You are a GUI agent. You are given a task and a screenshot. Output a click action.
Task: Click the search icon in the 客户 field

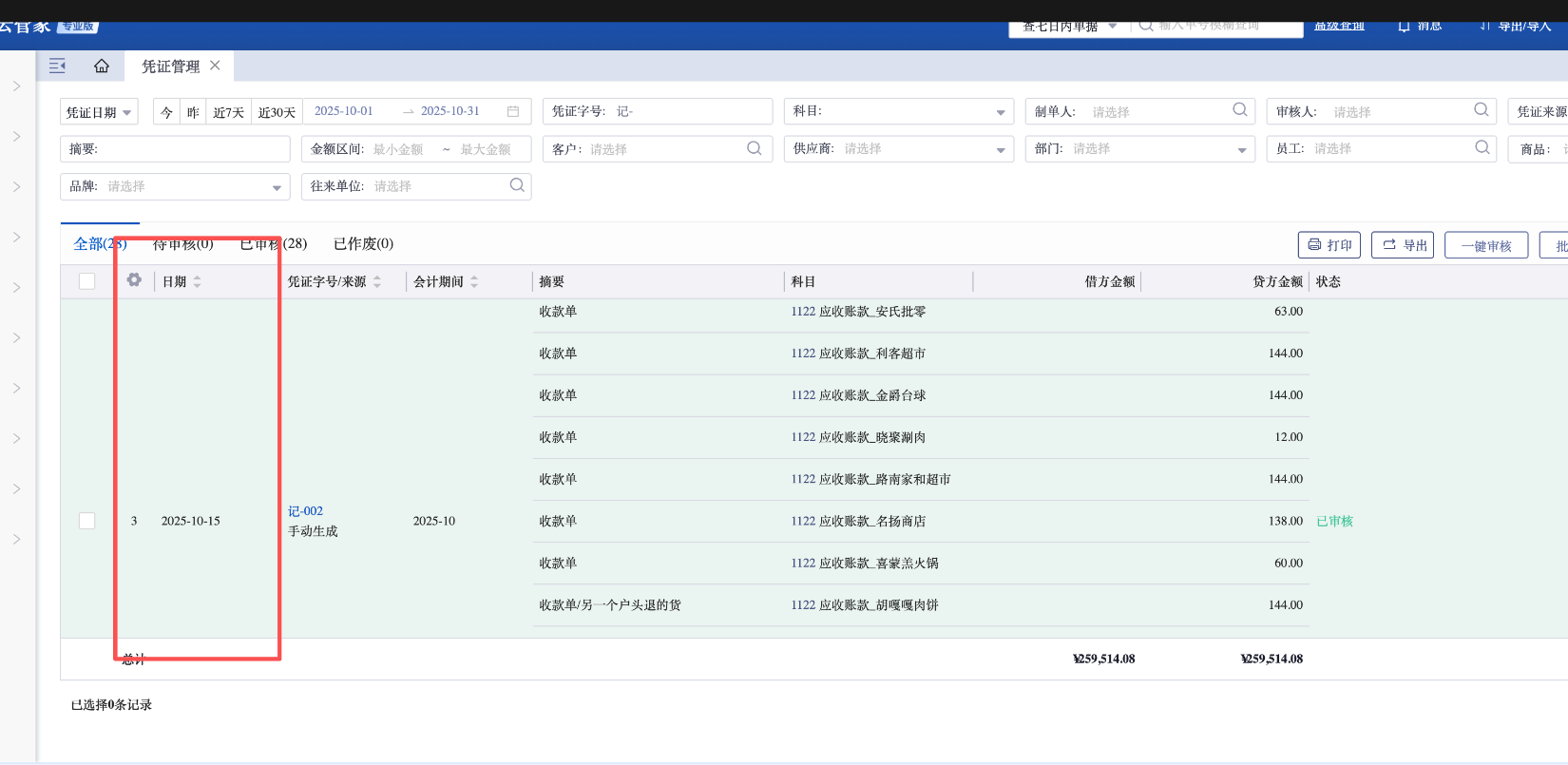[x=754, y=148]
